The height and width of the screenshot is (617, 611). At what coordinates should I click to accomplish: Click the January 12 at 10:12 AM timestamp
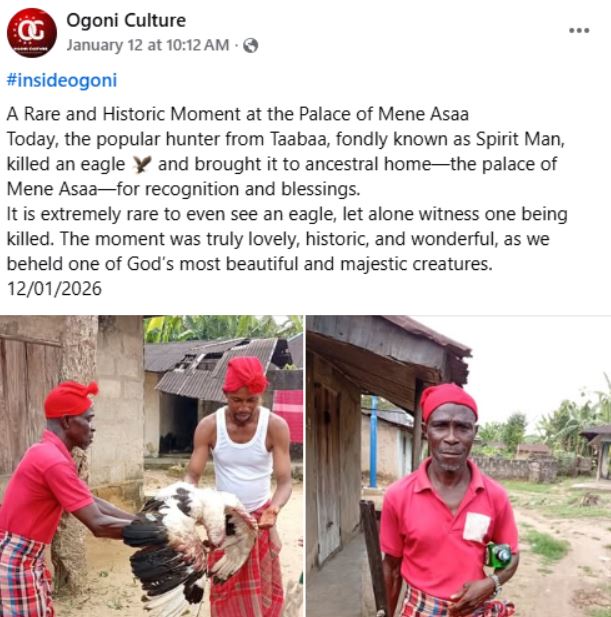click(147, 45)
